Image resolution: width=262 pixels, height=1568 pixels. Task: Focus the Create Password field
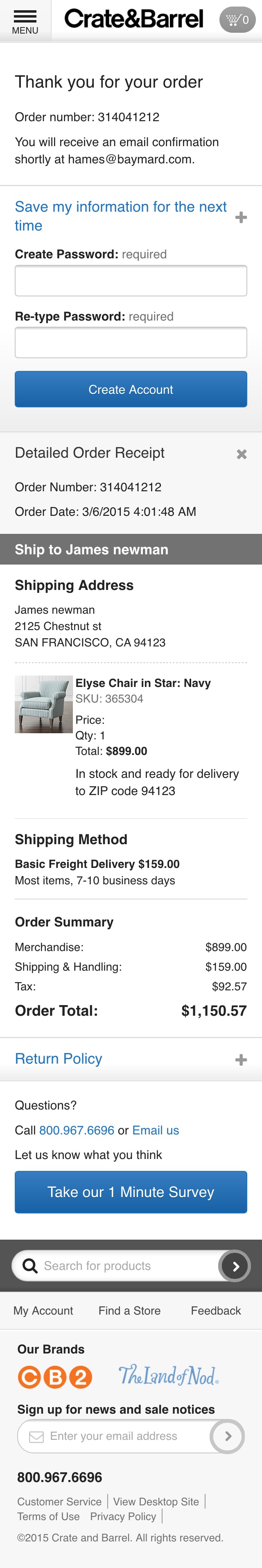(131, 280)
